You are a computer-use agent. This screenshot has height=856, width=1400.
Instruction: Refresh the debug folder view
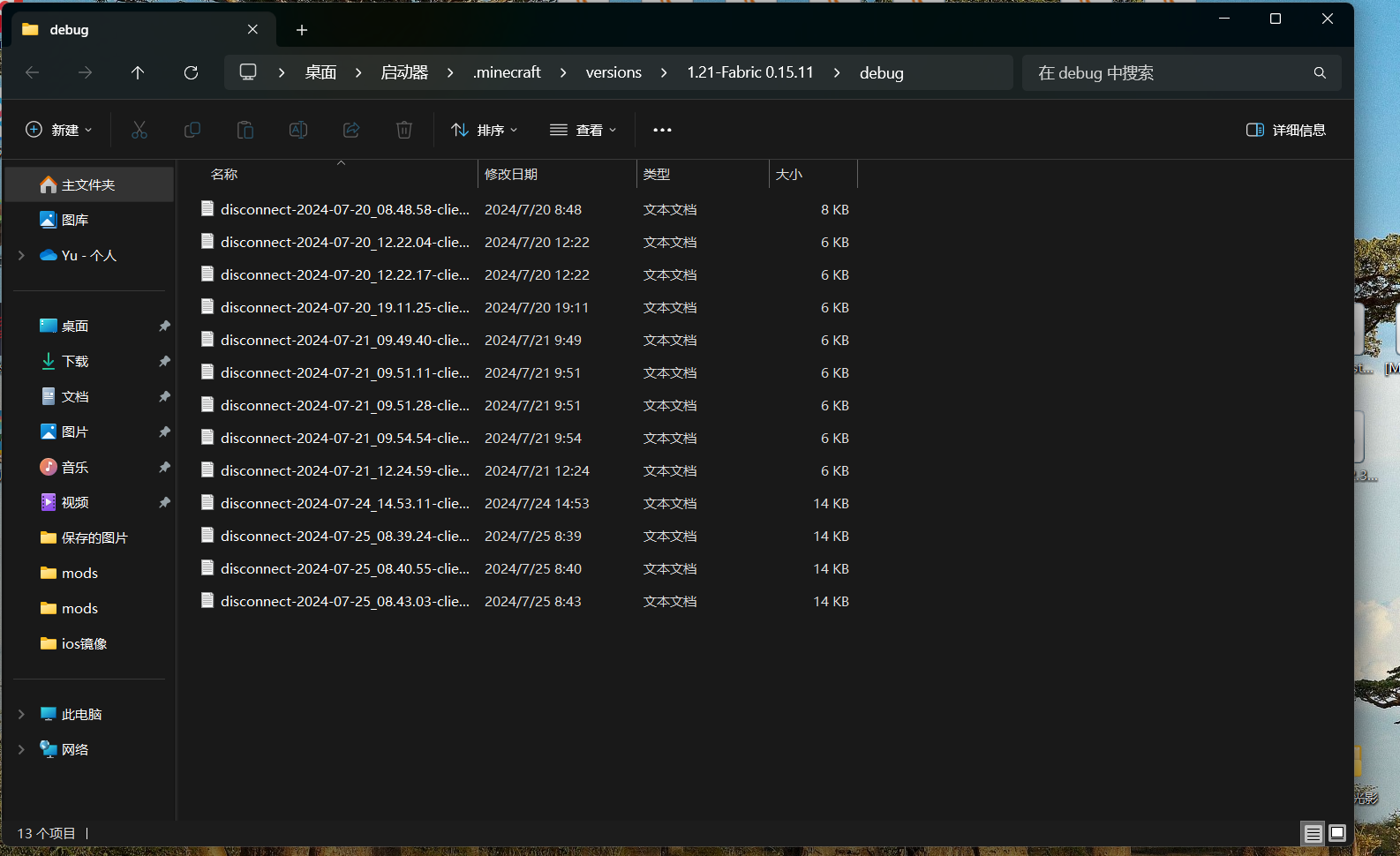[x=191, y=72]
